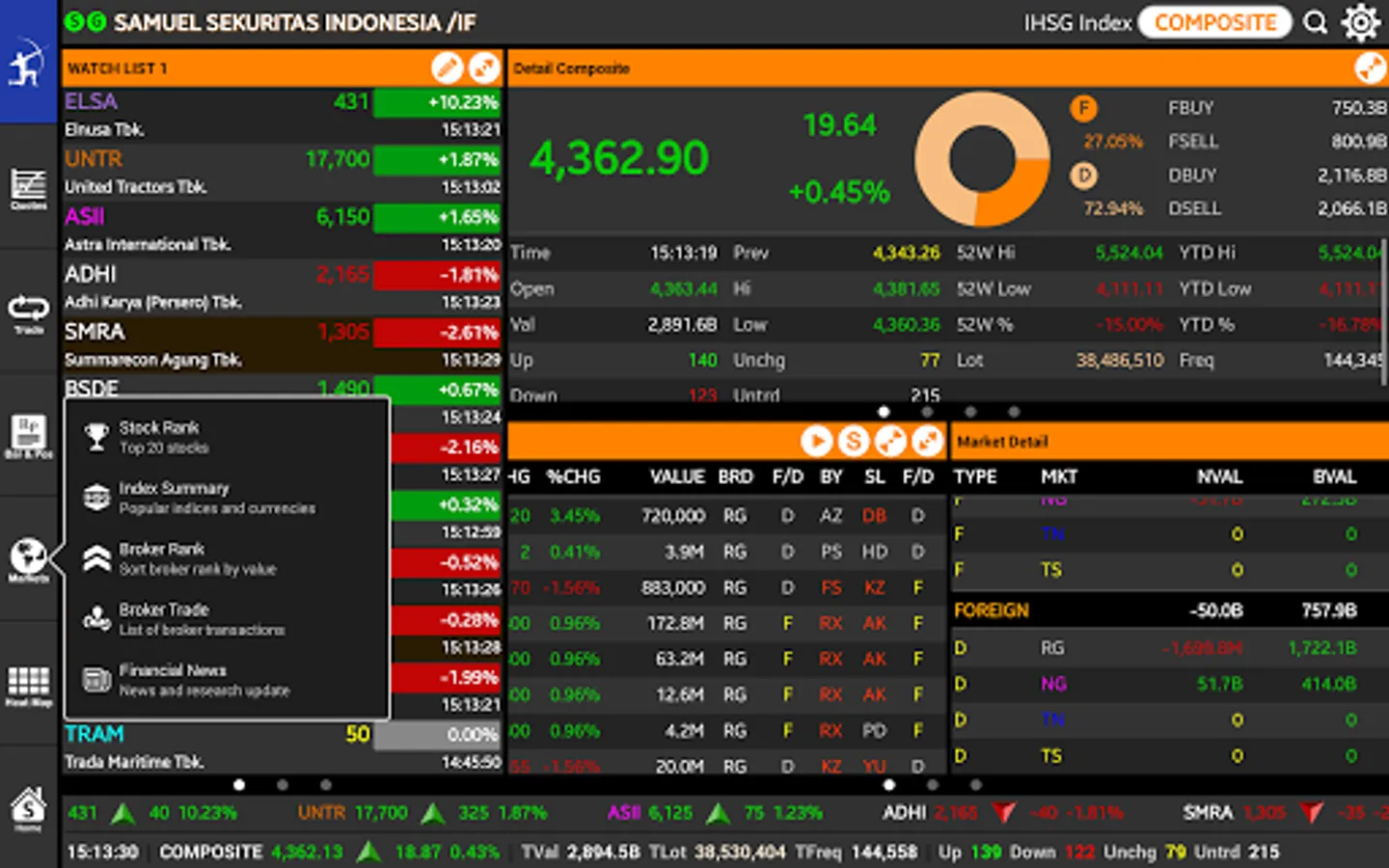Select Broker Rank in Markets menu
This screenshot has width=1389, height=868.
(227, 558)
